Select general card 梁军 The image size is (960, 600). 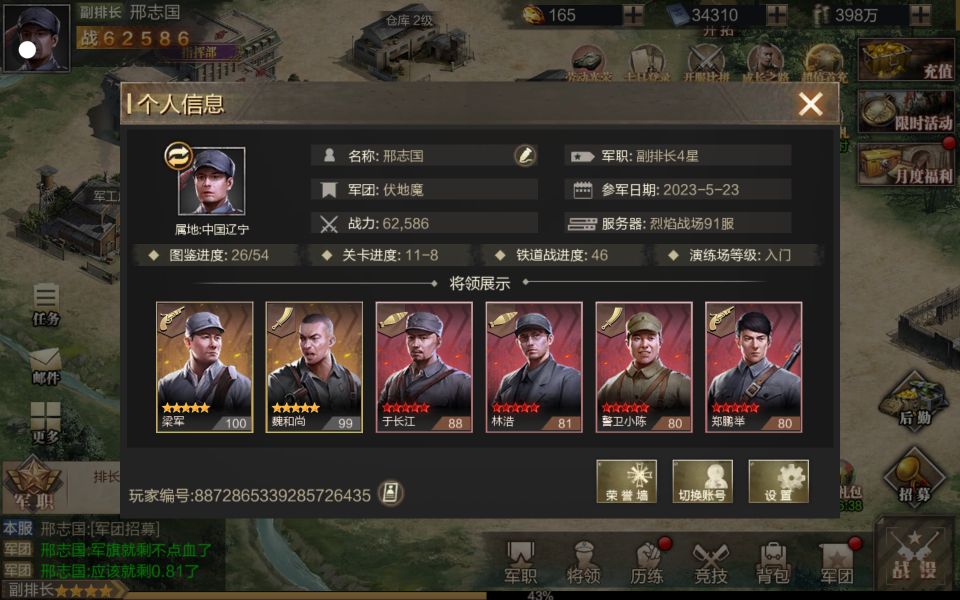(204, 367)
